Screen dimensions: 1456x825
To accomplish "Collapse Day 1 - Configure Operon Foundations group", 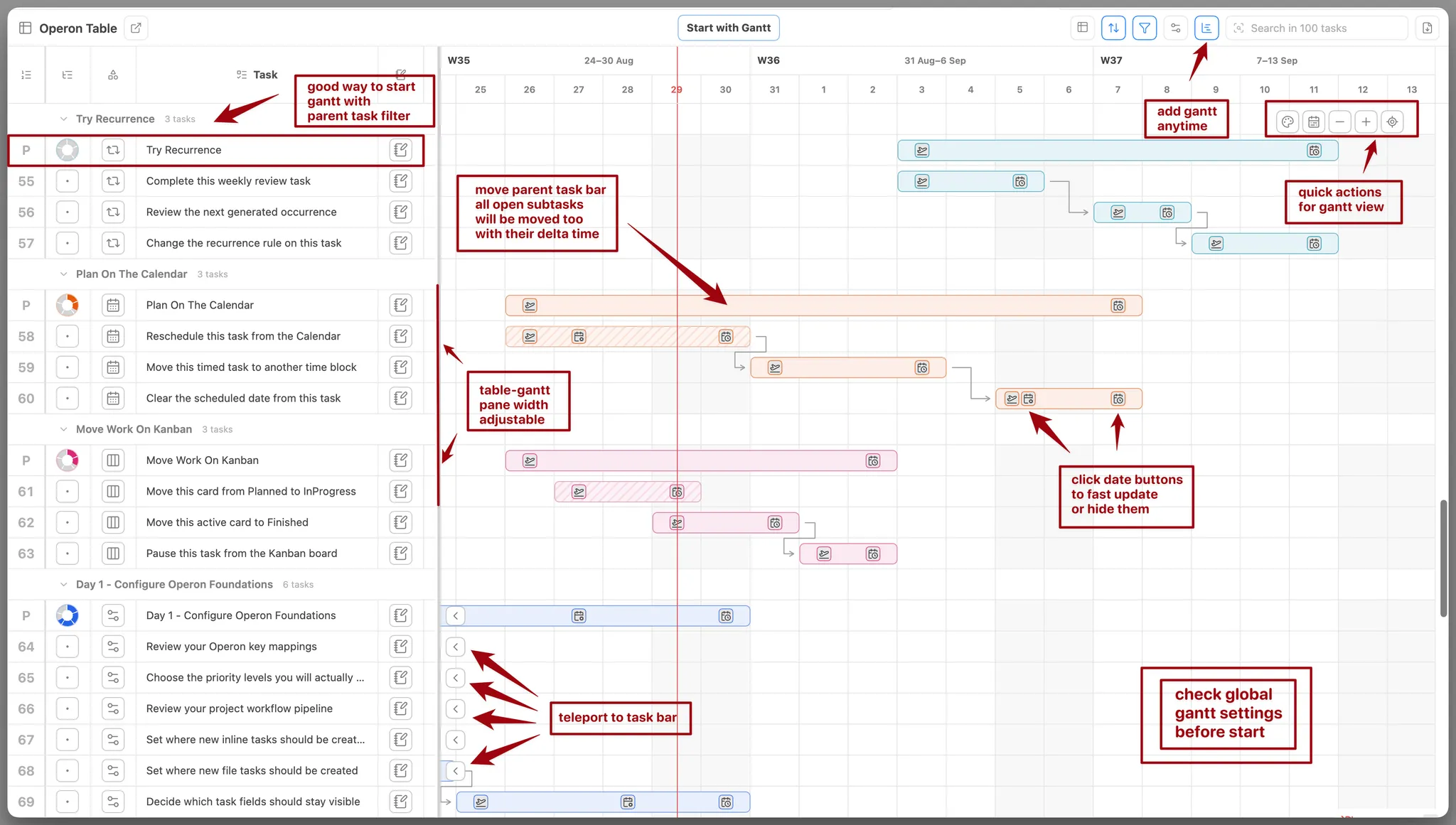I will click(x=63, y=584).
